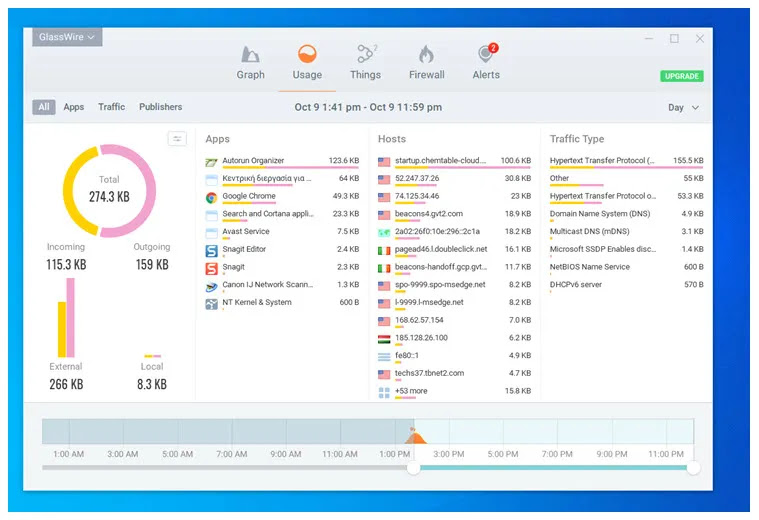Viewport: 759px width, 520px height.
Task: Click the l-9999.l-msedge.net host row
Action: click(455, 304)
